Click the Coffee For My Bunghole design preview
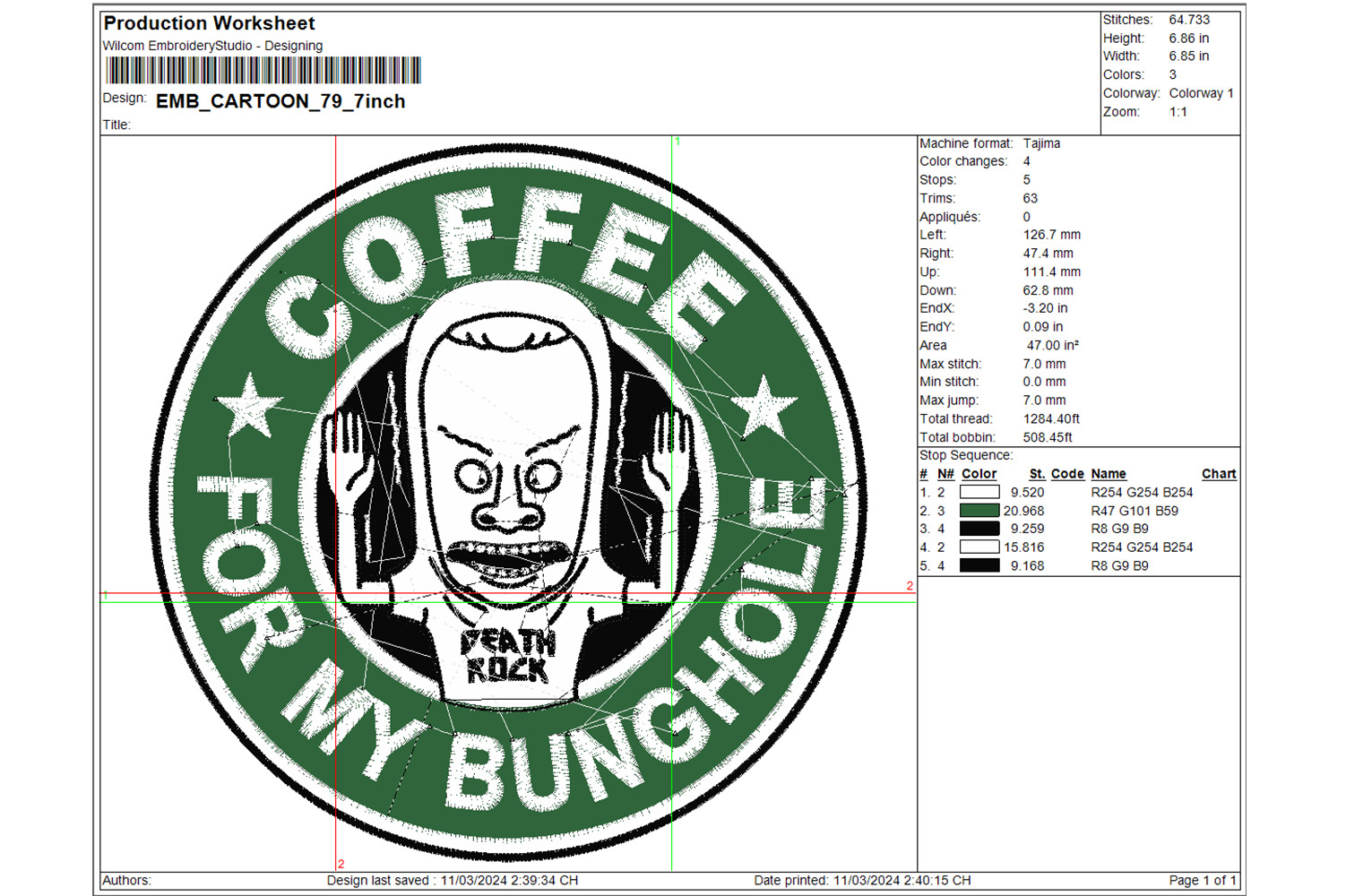The height and width of the screenshot is (896, 1346). (509, 502)
